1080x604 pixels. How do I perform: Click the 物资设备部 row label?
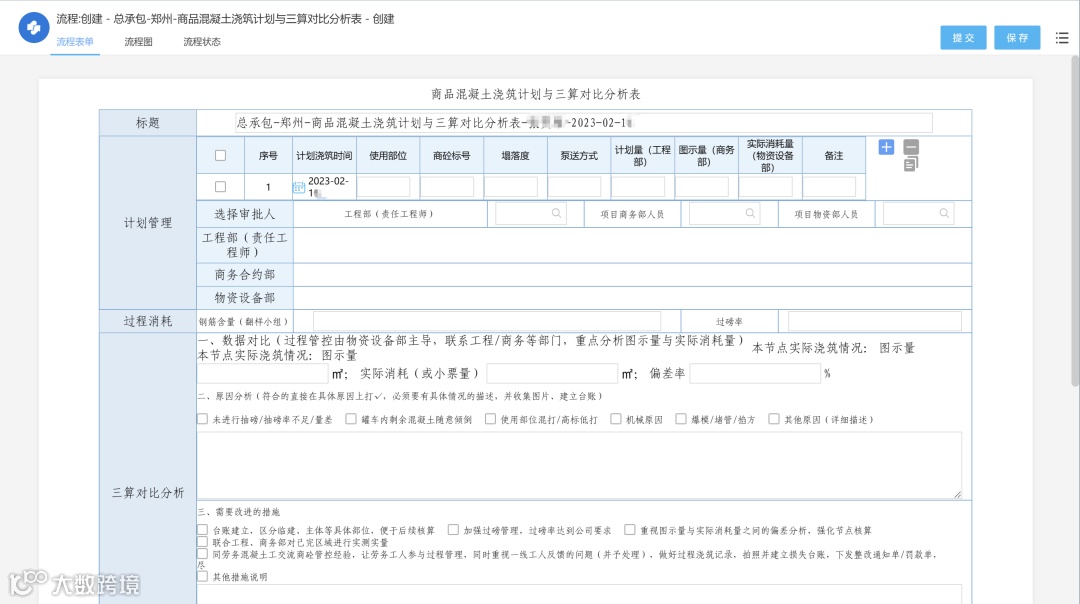245,298
